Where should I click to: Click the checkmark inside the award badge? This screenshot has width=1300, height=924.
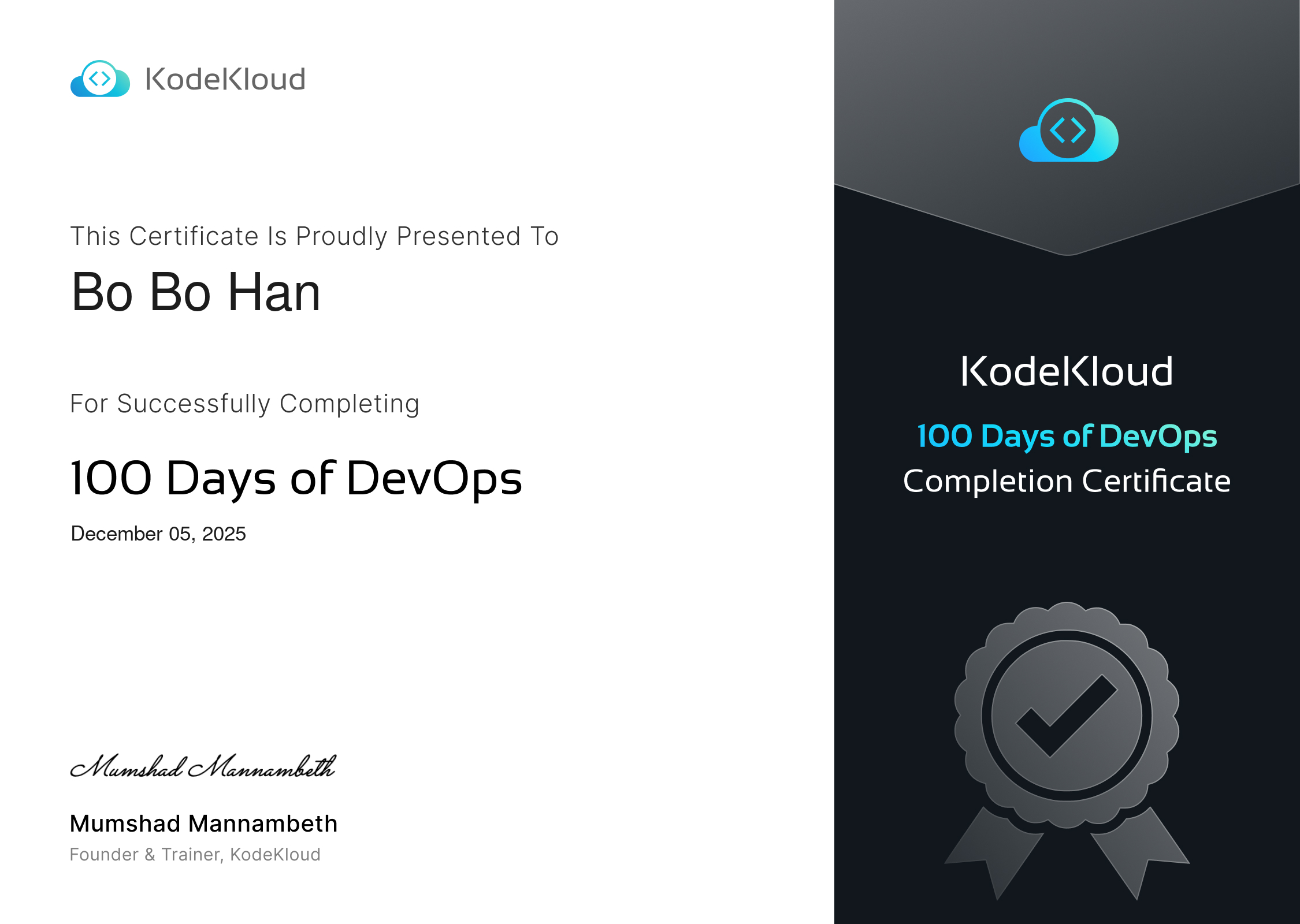click(x=1066, y=716)
